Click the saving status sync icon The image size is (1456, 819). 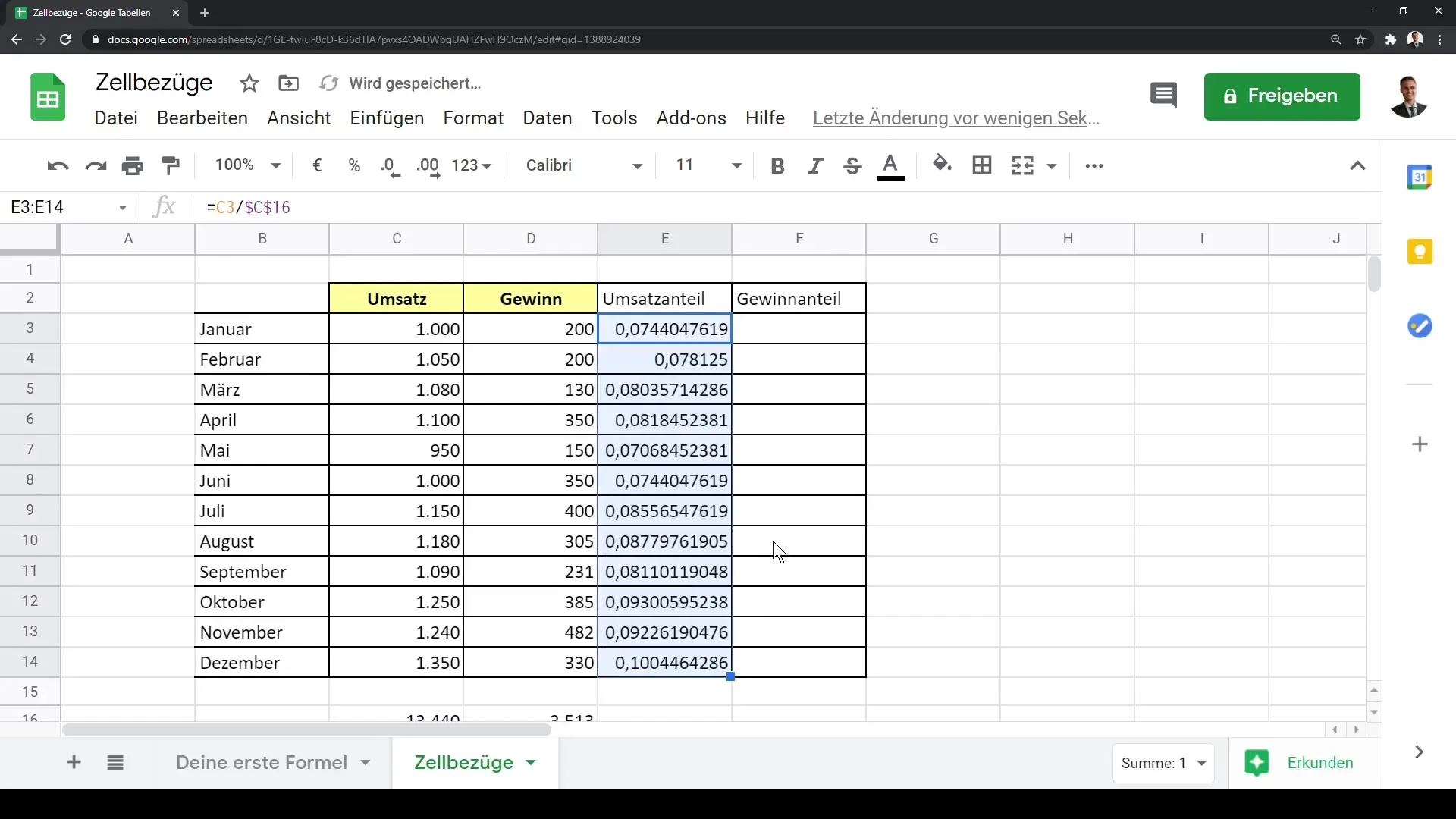point(328,83)
